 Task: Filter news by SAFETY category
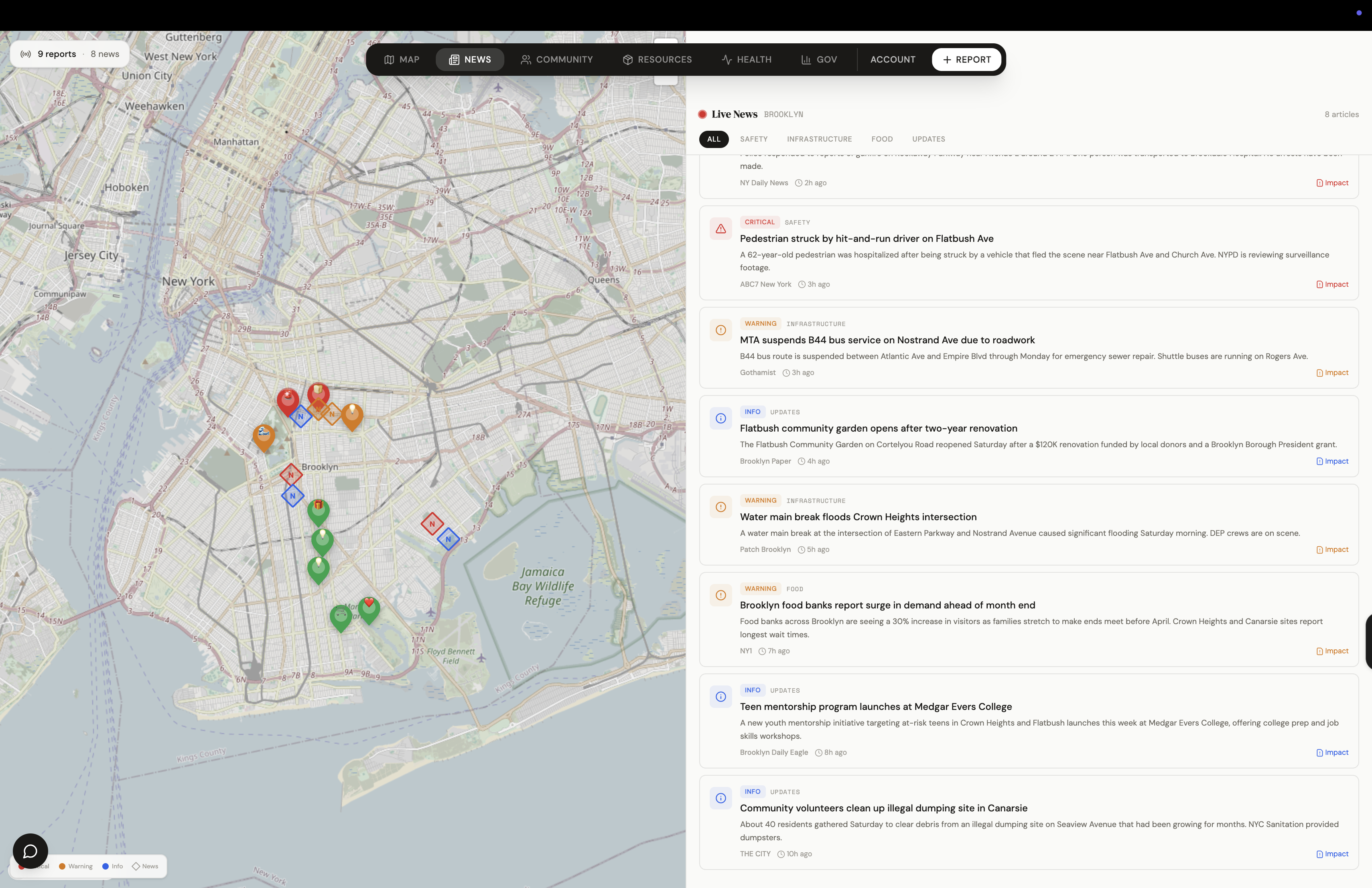click(x=753, y=139)
